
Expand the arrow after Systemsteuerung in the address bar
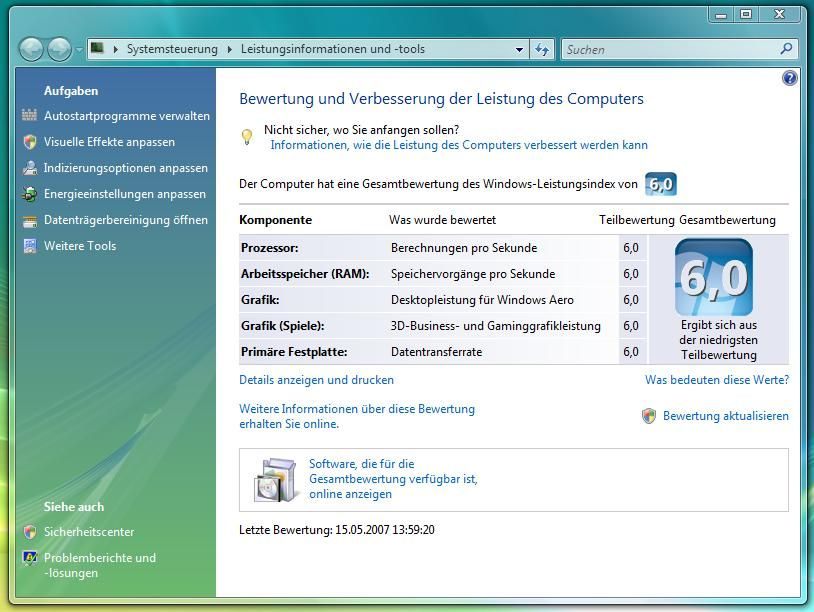[x=229, y=49]
